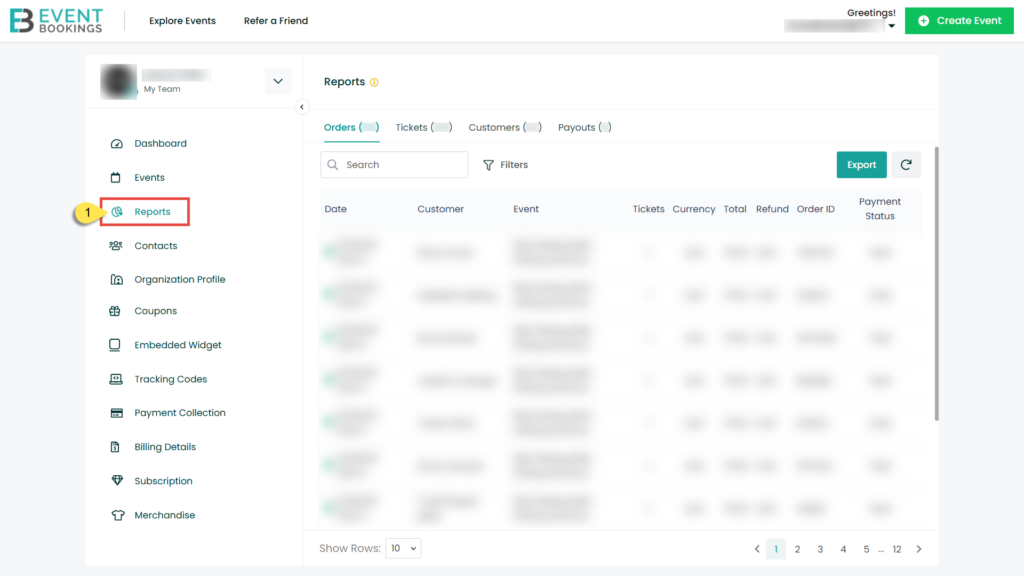Click the Filters funnel icon
Screen dimensions: 1024x576
pos(488,165)
